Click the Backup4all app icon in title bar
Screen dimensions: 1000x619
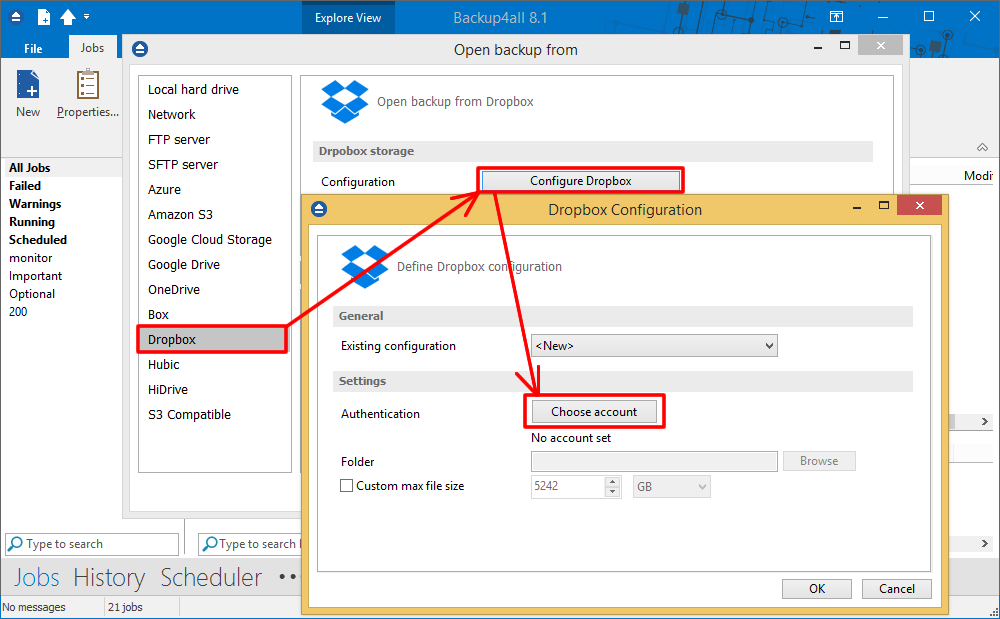click(17, 17)
